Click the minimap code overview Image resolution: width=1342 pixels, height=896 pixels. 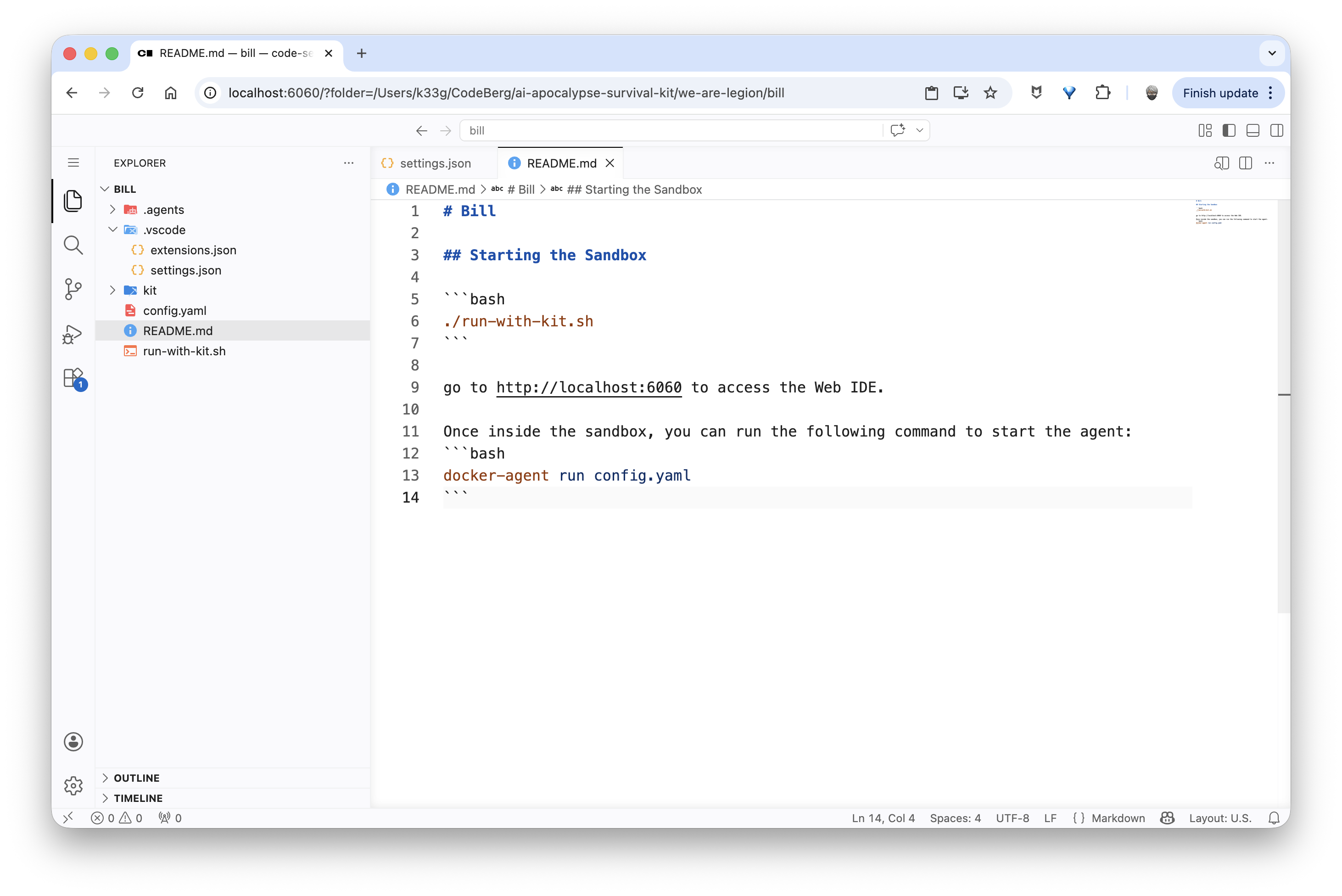tap(1231, 212)
